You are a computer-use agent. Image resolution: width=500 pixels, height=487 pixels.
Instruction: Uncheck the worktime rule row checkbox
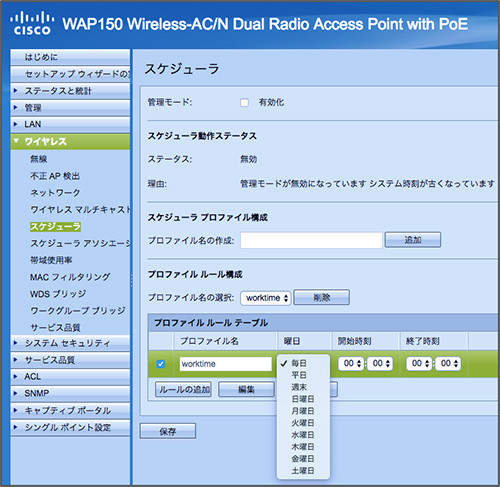click(x=161, y=364)
